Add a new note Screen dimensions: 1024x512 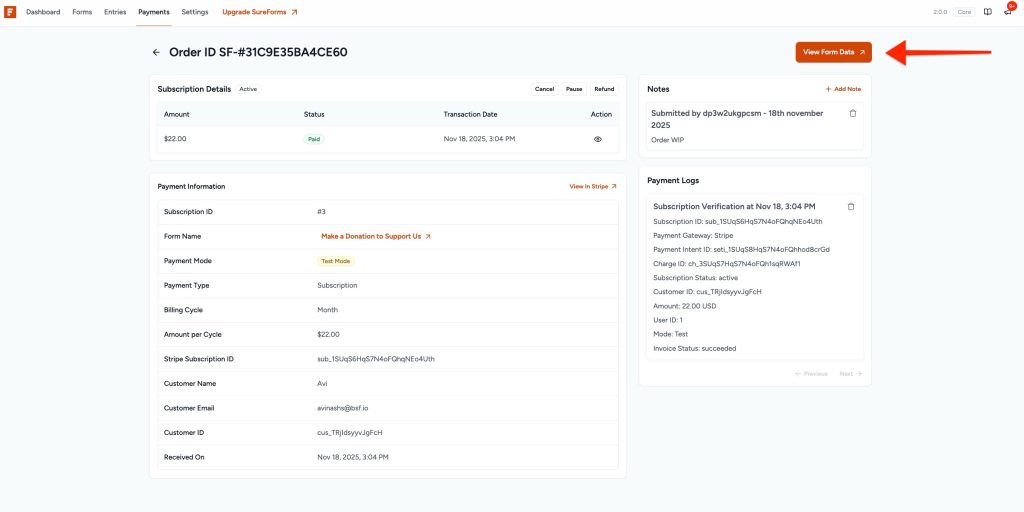844,89
